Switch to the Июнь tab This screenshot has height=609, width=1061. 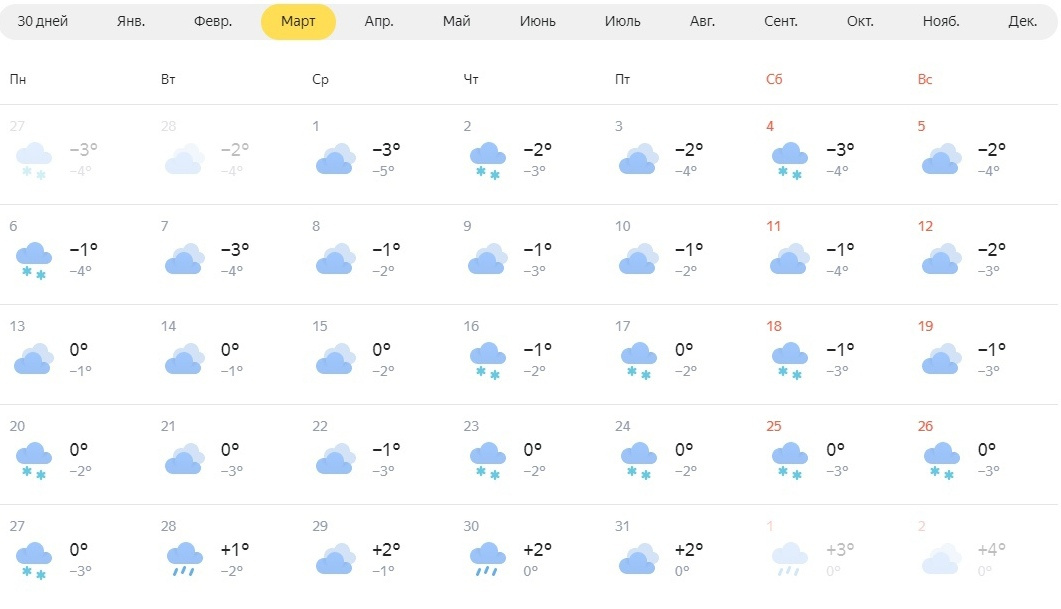538,21
